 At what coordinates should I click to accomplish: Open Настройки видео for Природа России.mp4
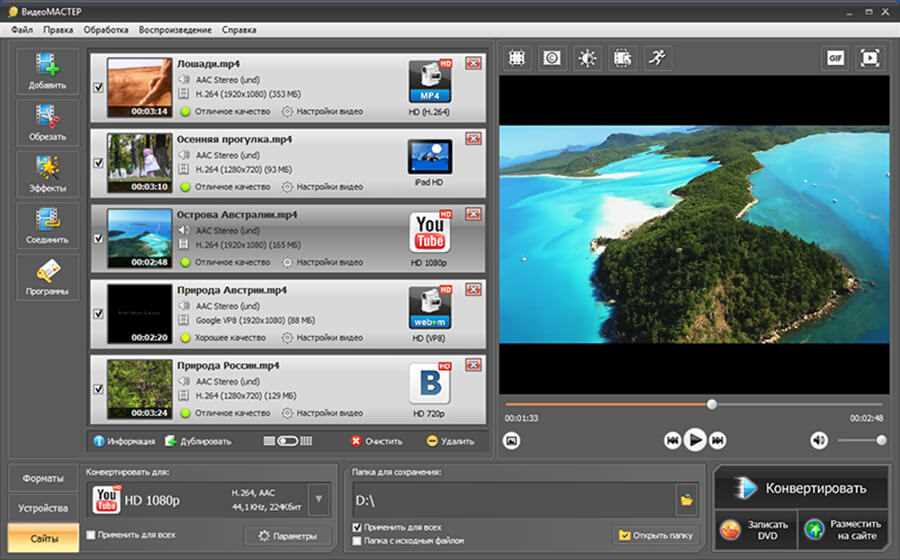coord(323,413)
